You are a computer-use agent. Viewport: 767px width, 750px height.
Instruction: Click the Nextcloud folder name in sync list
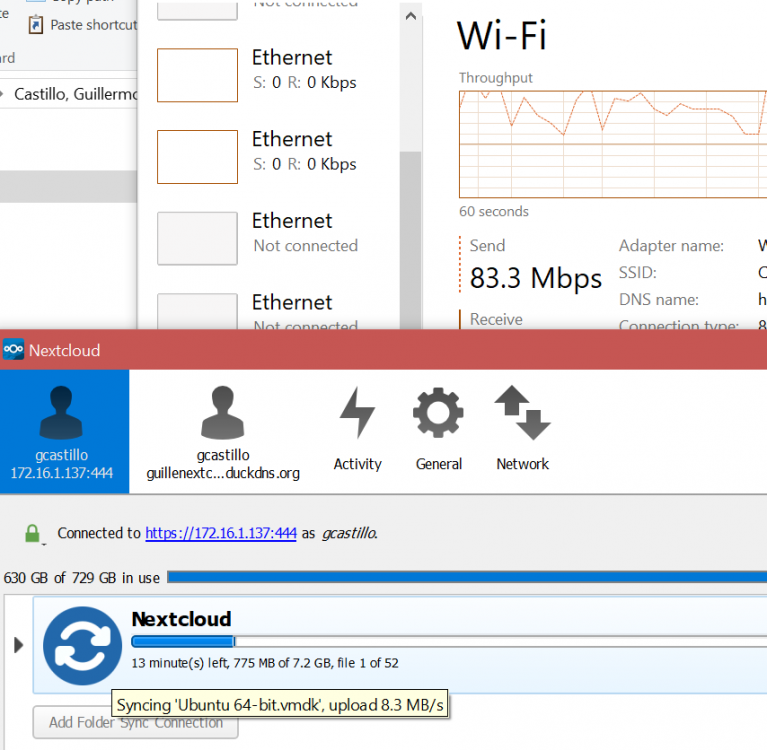click(181, 619)
